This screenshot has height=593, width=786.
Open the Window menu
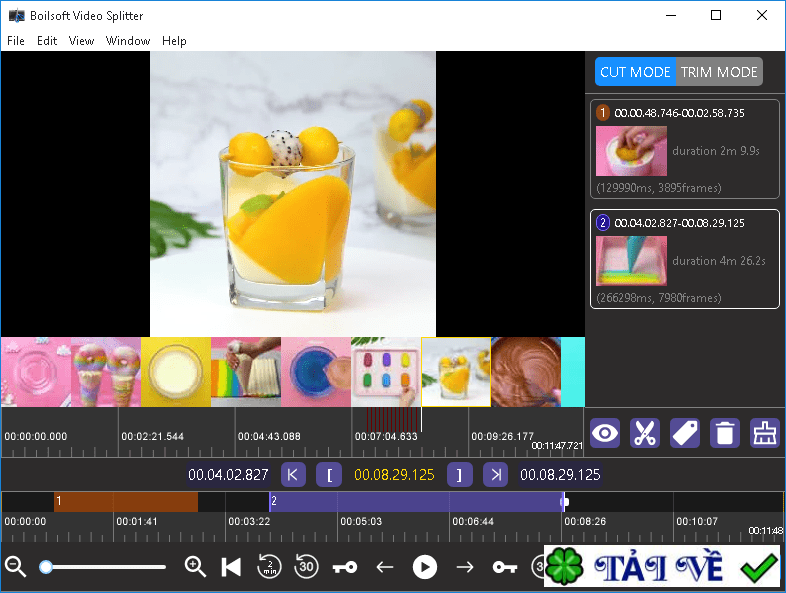127,41
